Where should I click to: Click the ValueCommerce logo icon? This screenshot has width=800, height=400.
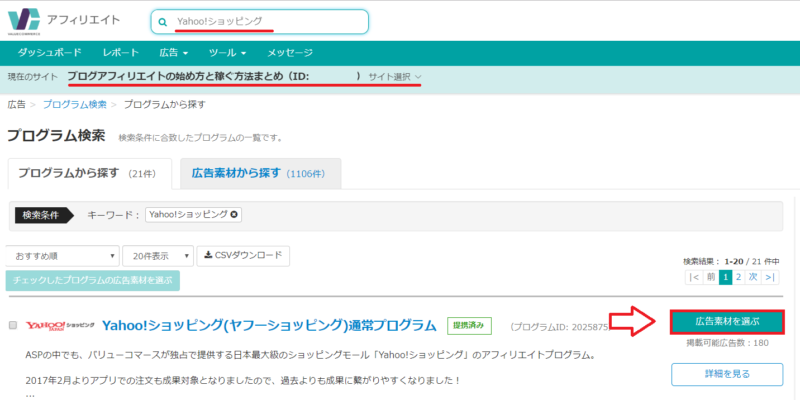24,21
